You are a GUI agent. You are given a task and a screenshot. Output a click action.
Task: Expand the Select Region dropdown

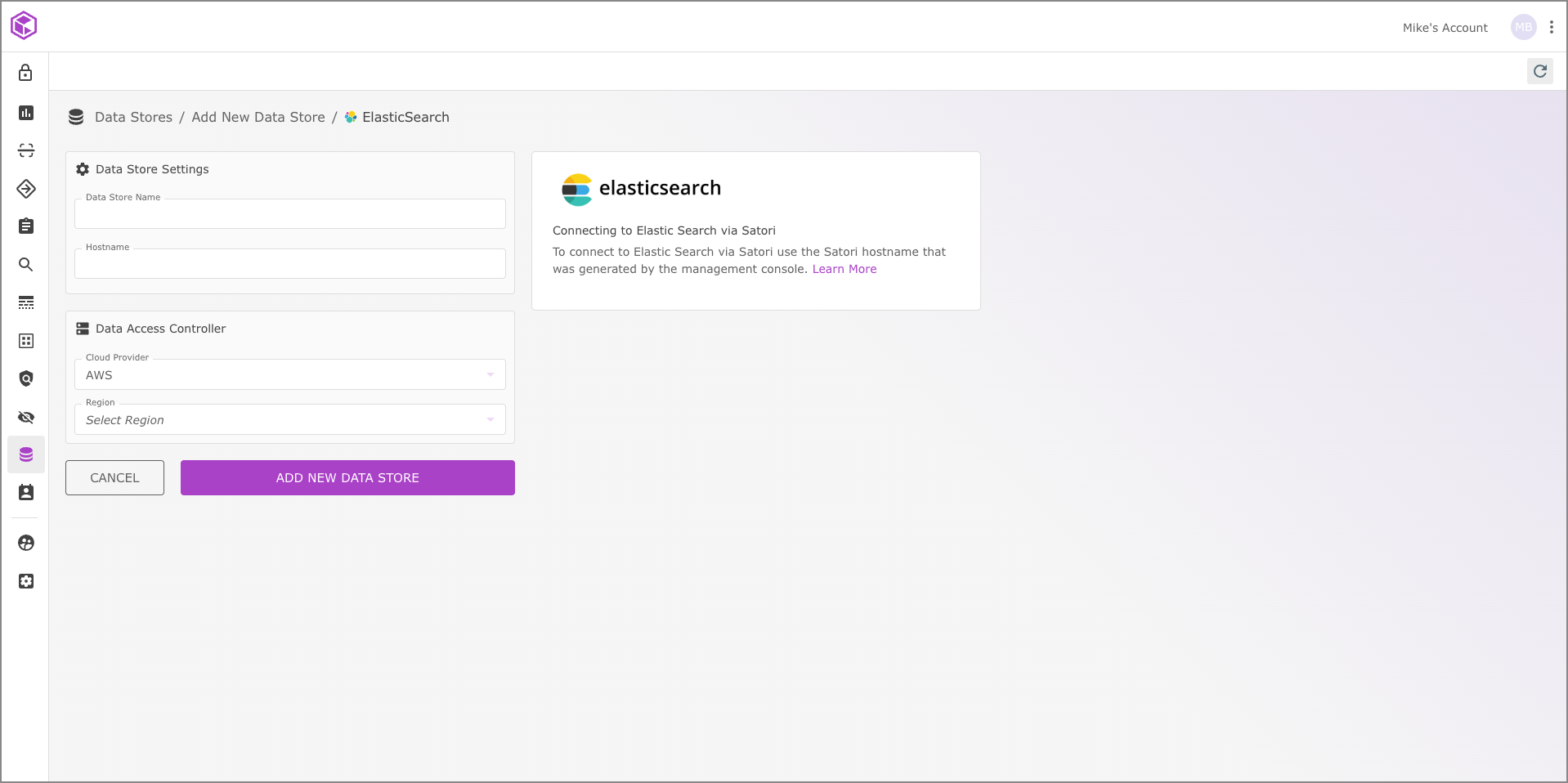pyautogui.click(x=289, y=420)
